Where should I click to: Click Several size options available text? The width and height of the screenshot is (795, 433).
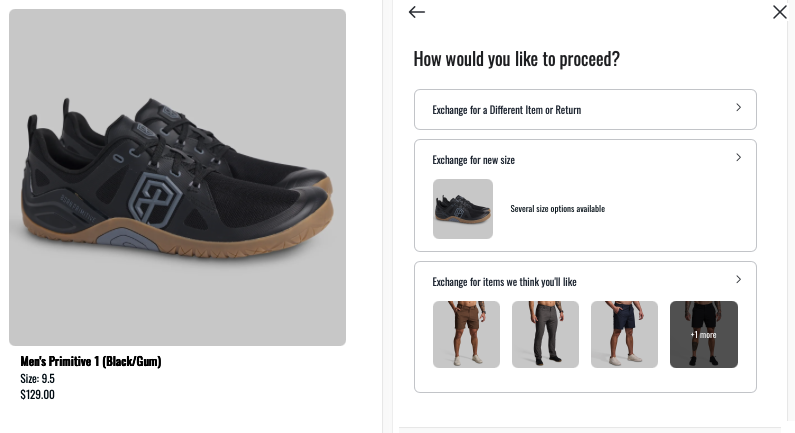[557, 209]
